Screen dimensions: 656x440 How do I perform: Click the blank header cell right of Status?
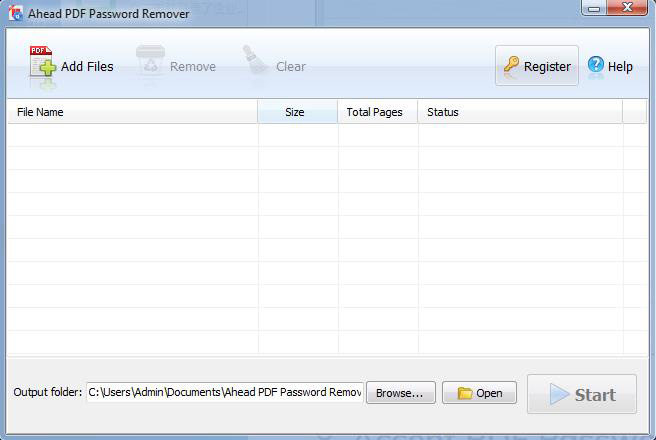coord(634,112)
